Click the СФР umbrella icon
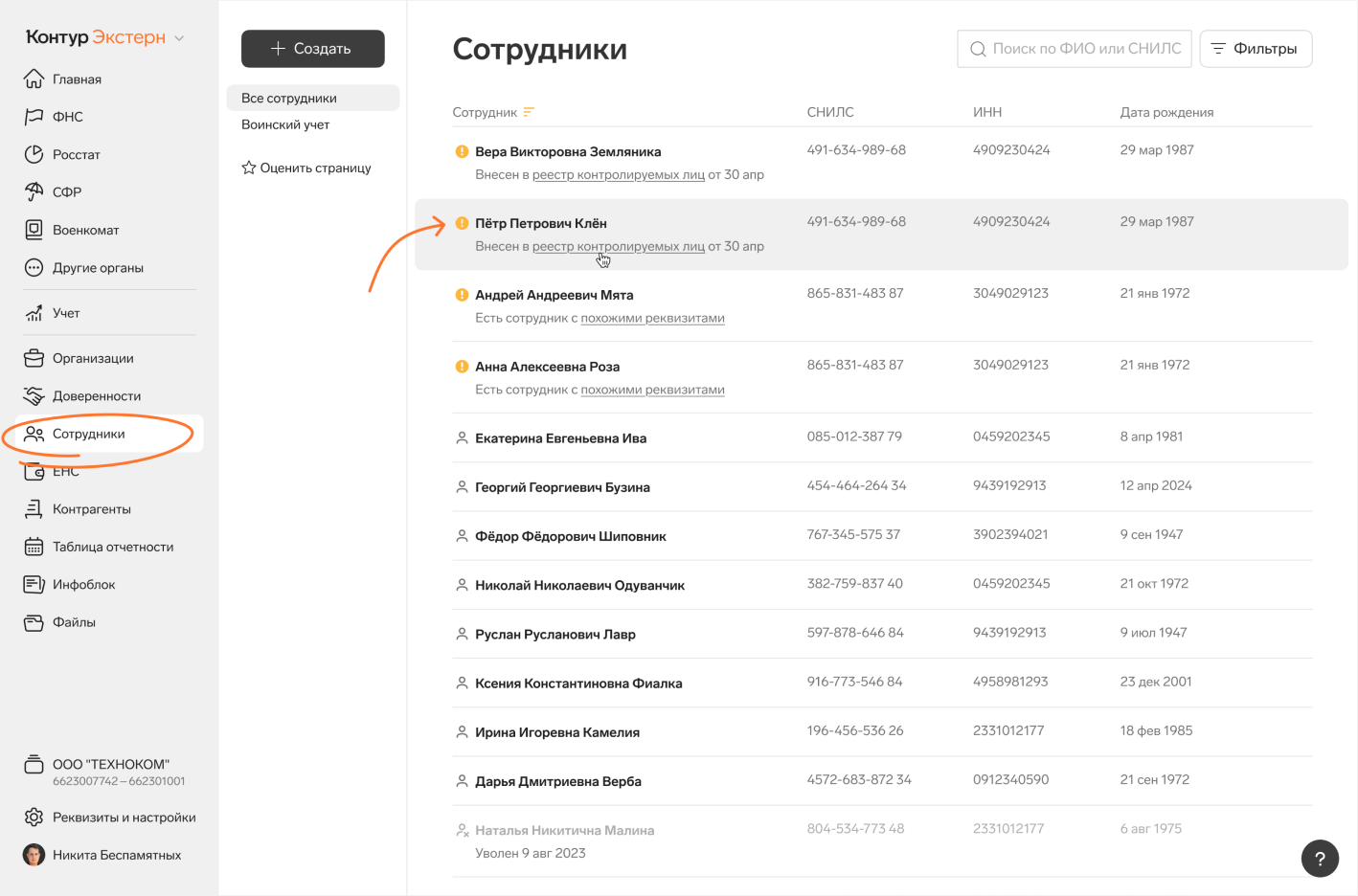Screen dimensions: 1358x896 pyautogui.click(x=34, y=191)
